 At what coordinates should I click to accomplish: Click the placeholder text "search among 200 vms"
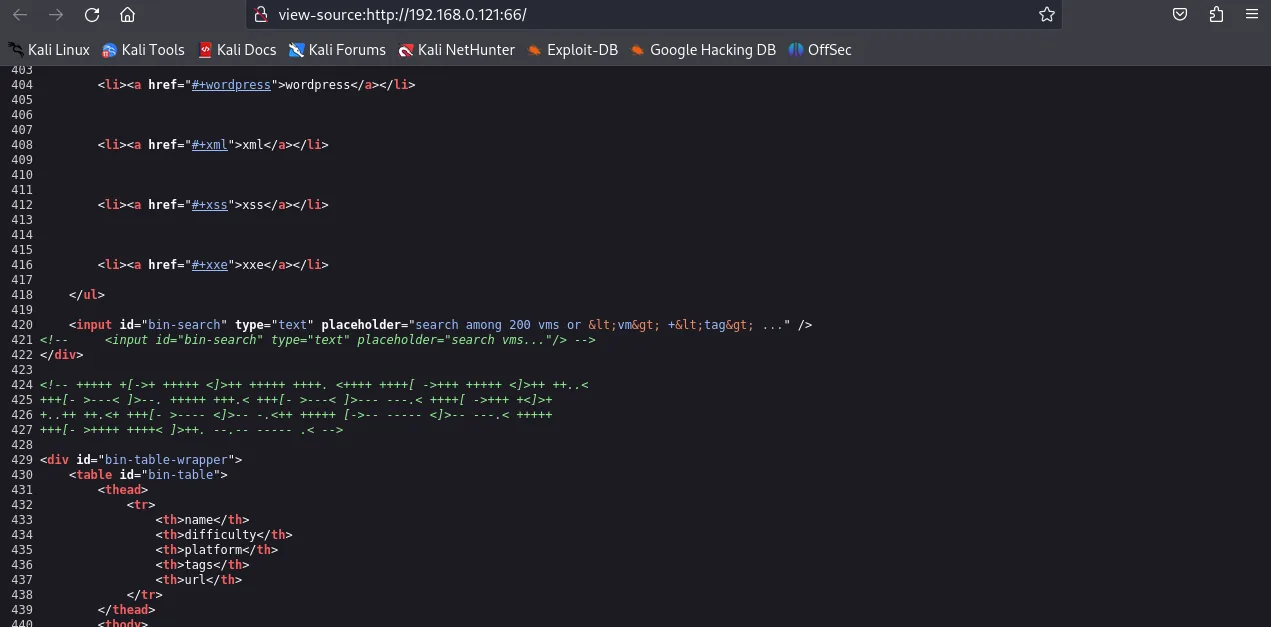pos(491,325)
